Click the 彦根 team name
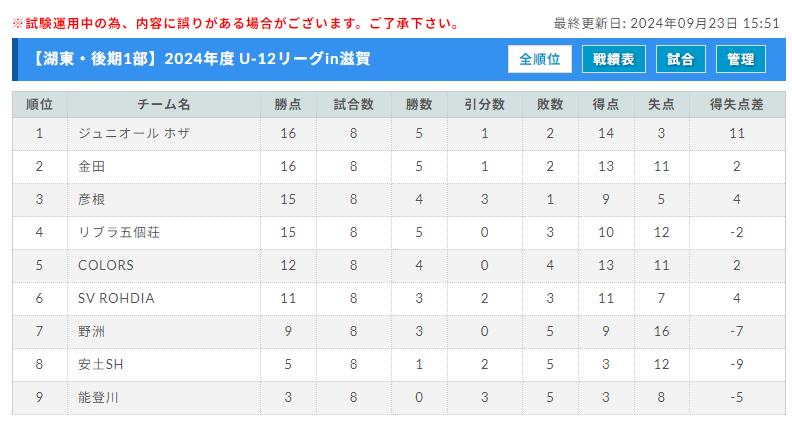Screen dimensions: 792x422 91,199
